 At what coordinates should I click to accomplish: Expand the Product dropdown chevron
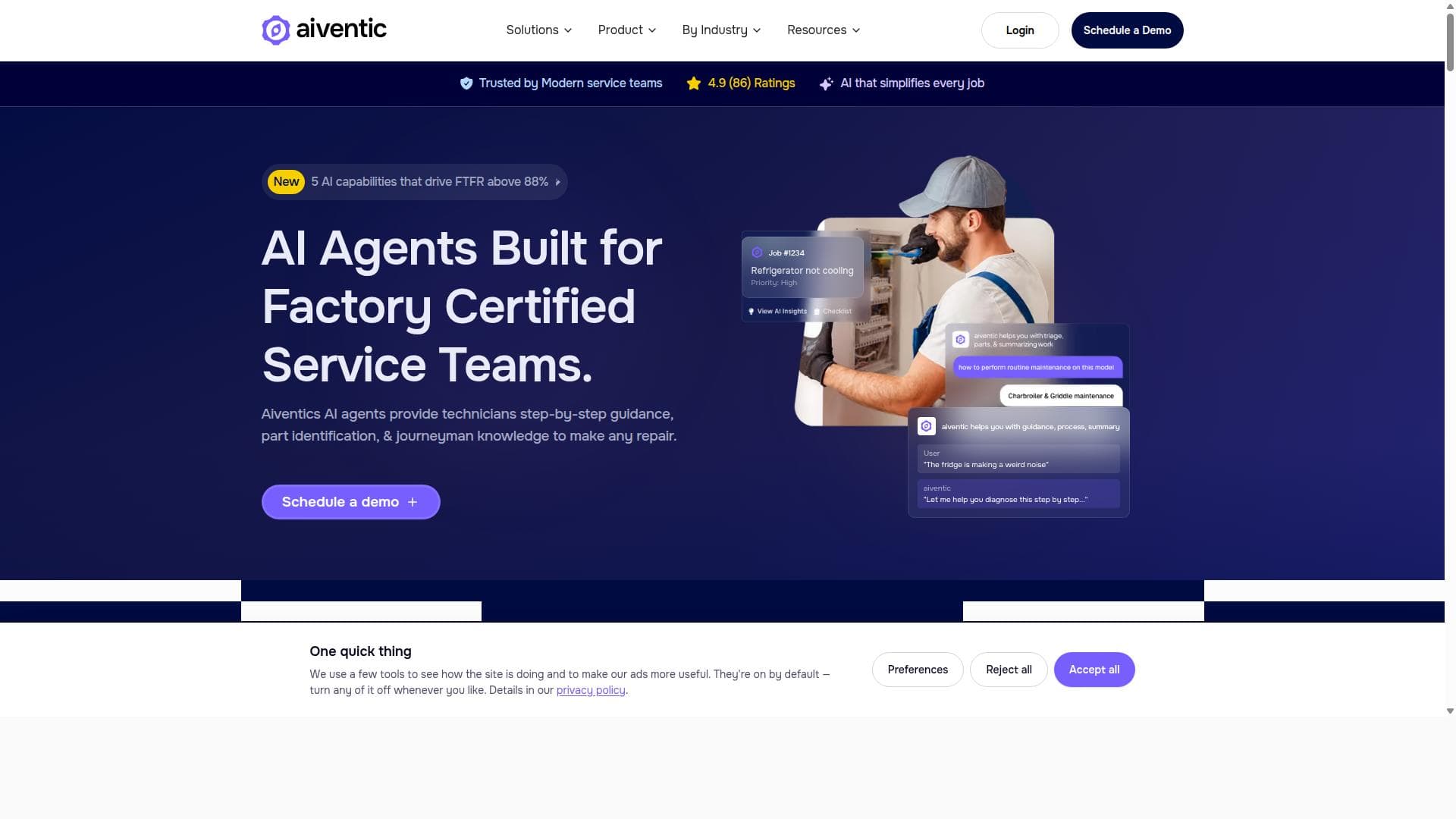click(x=652, y=30)
